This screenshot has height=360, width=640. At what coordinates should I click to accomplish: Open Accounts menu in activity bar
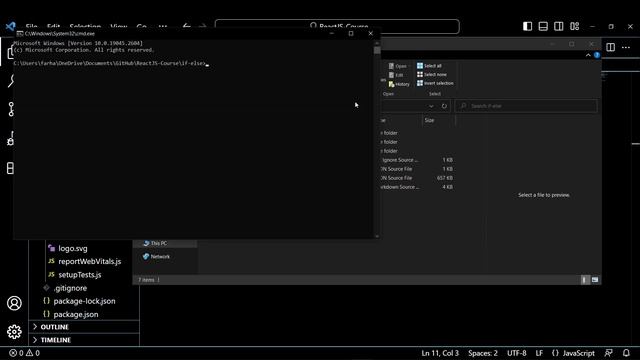click(14, 303)
